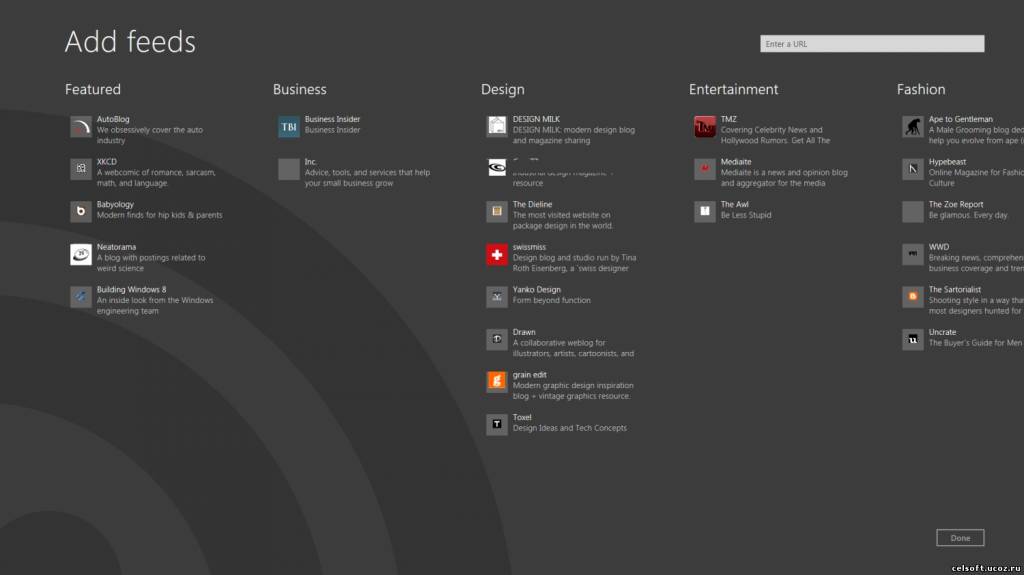Screen dimensions: 1024x575
Task: Choose the Drawn feed icon
Action: point(497,340)
